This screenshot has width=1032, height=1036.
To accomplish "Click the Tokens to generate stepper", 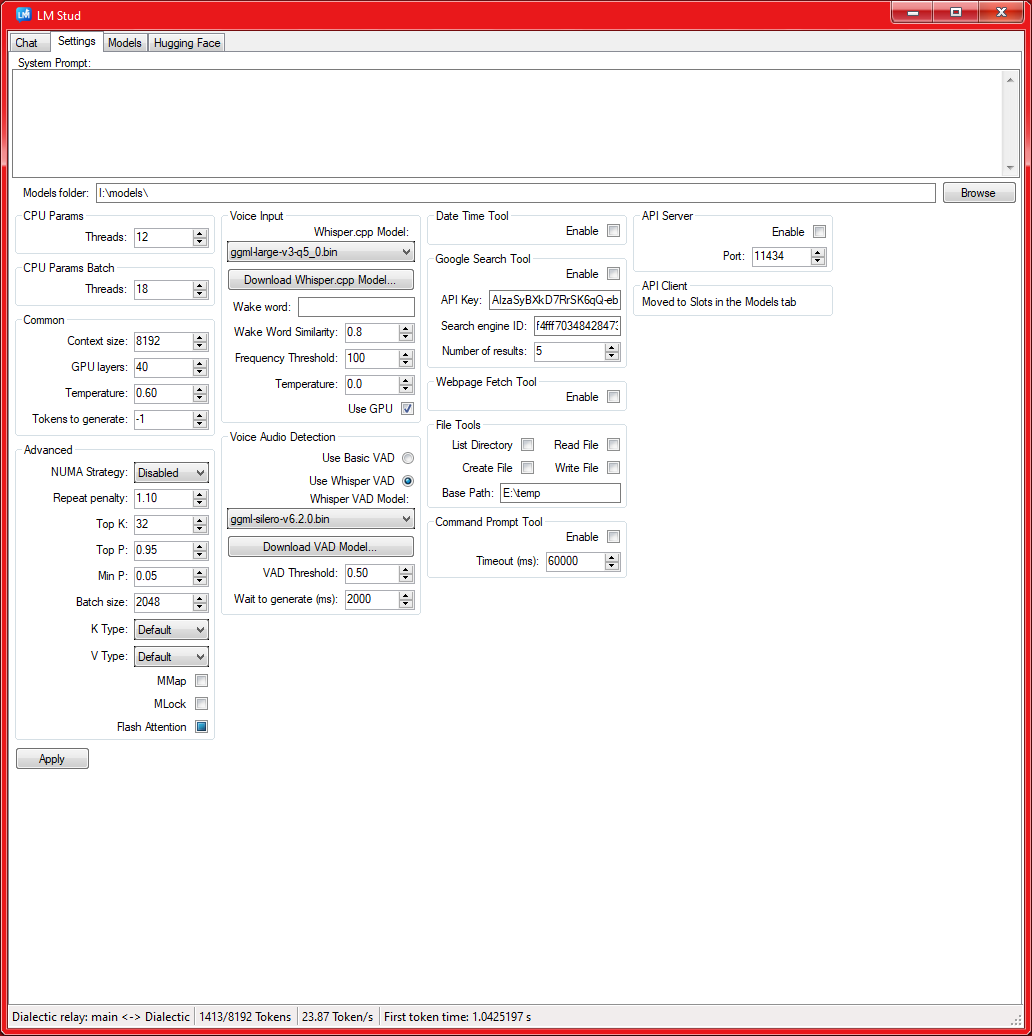I will coord(200,420).
